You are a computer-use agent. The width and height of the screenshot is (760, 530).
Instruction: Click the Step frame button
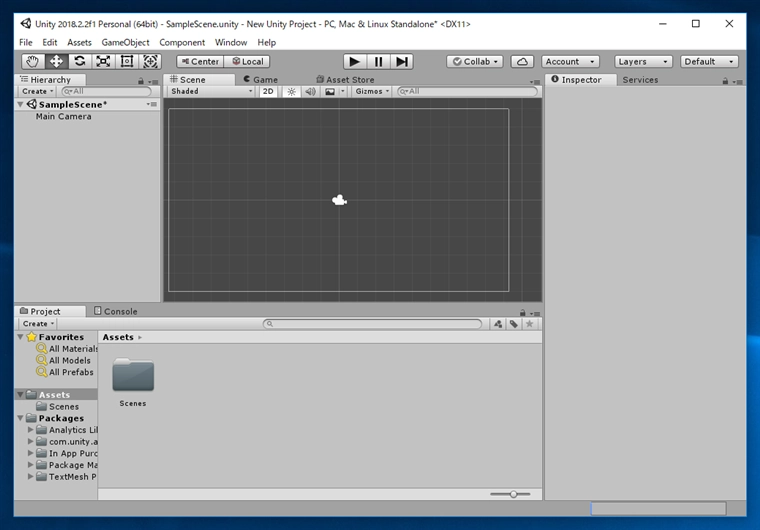(x=402, y=62)
